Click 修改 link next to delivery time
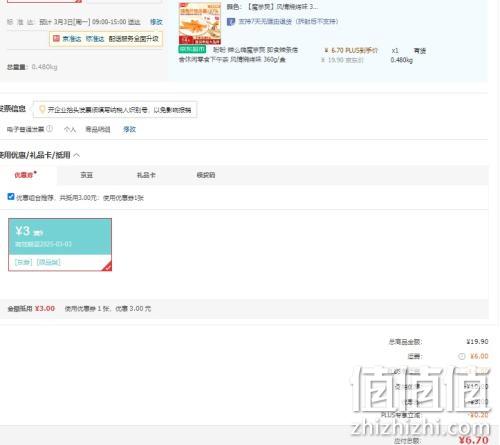The width and height of the screenshot is (500, 445). click(156, 22)
